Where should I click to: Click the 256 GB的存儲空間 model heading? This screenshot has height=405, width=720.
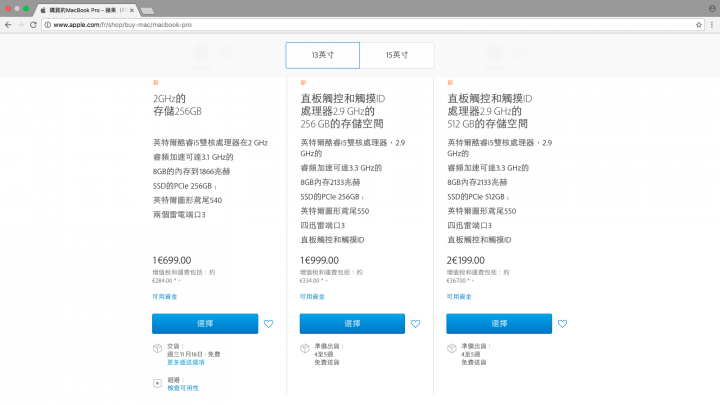(x=343, y=111)
